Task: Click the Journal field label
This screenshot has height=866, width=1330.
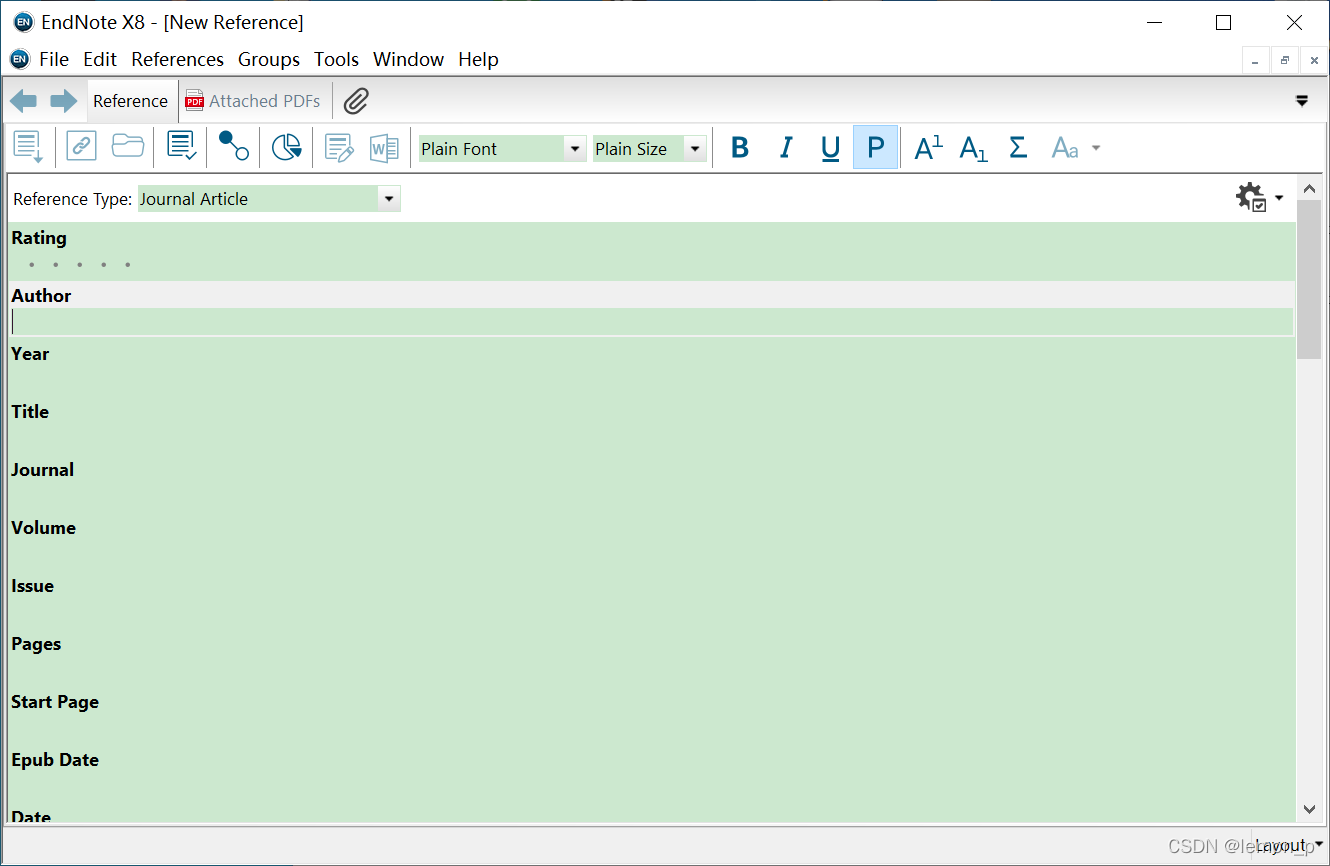Action: coord(43,470)
